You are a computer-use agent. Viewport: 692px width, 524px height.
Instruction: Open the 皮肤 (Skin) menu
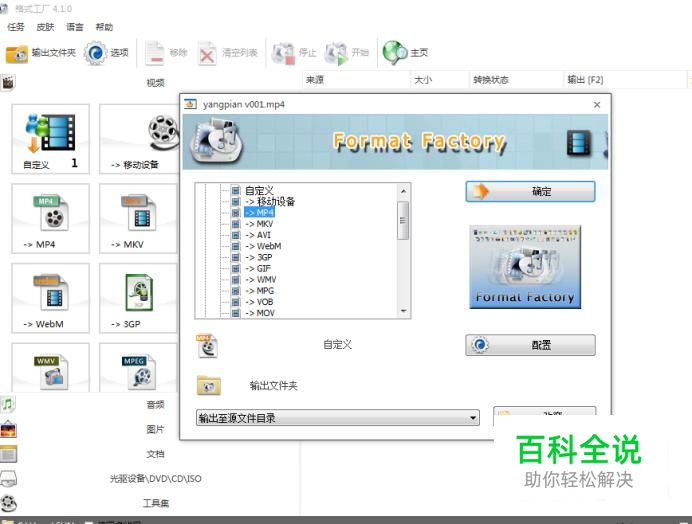click(x=45, y=27)
